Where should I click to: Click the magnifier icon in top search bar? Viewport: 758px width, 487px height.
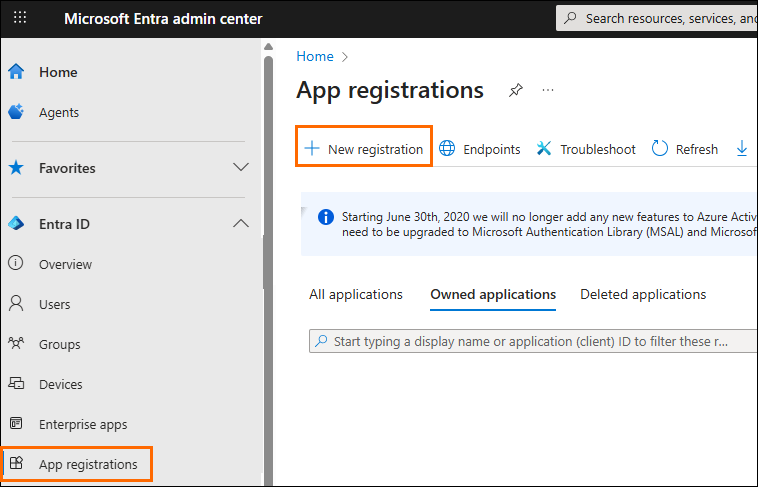(x=570, y=18)
